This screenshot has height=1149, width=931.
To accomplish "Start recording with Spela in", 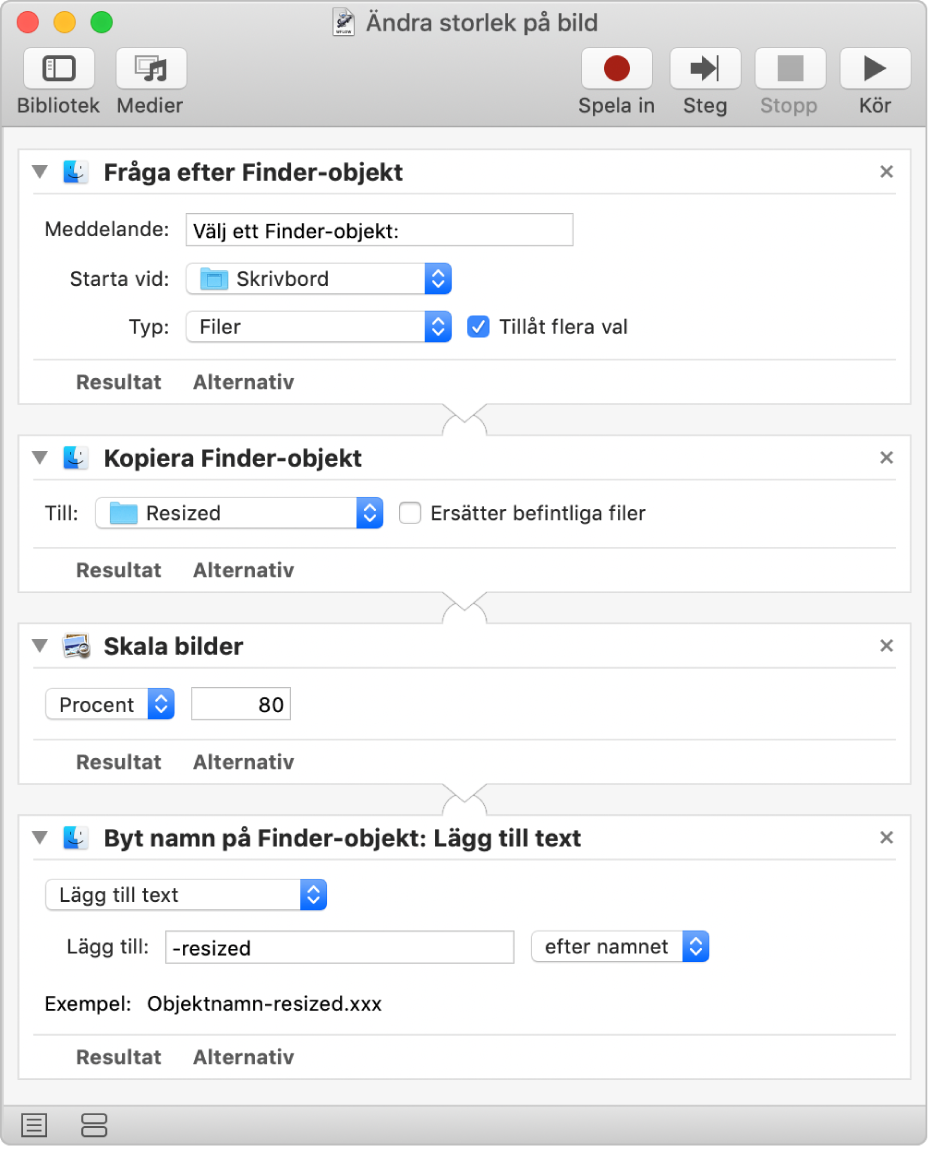I will (617, 69).
